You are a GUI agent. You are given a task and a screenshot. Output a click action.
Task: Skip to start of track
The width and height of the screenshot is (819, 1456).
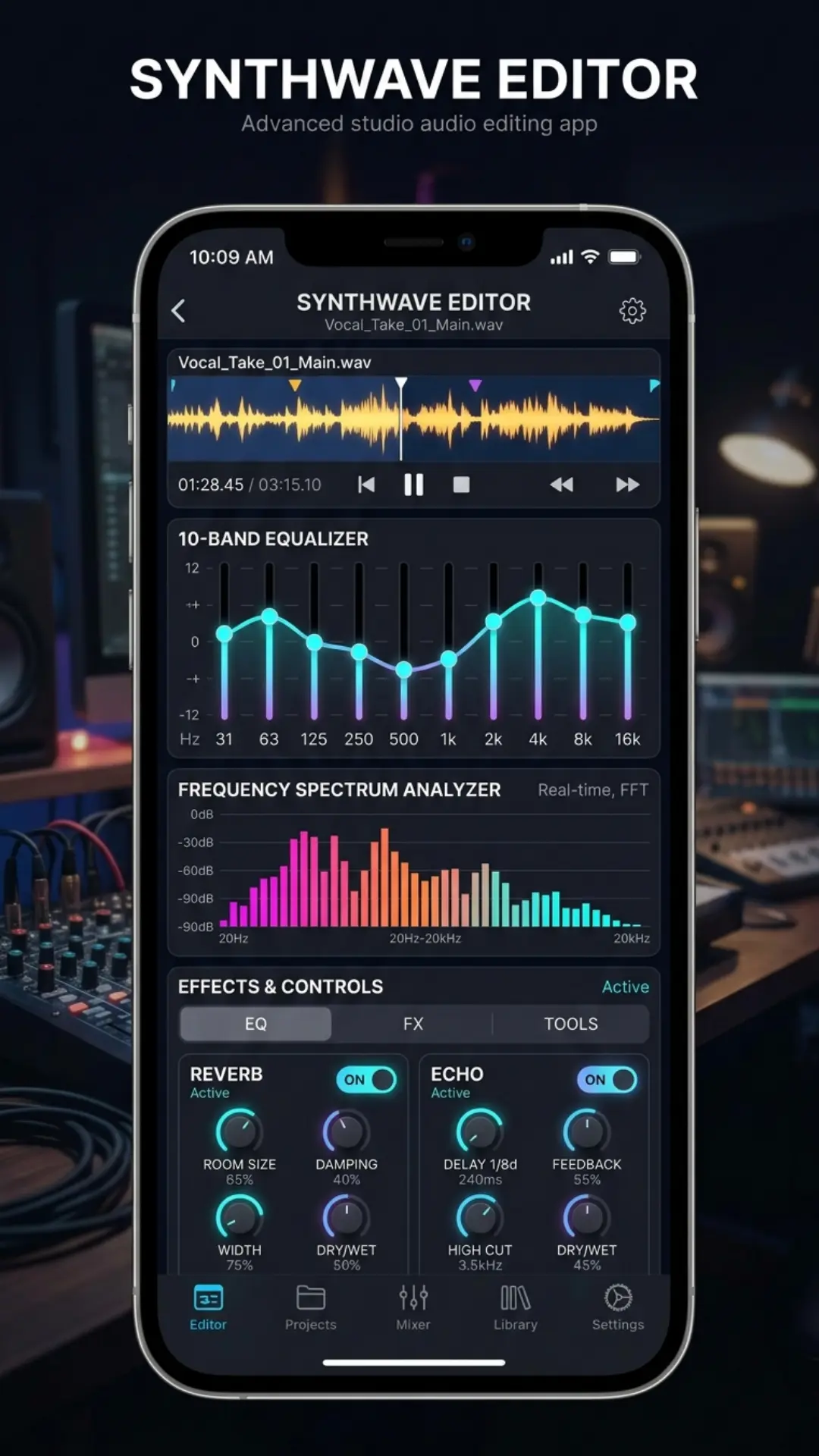click(366, 485)
